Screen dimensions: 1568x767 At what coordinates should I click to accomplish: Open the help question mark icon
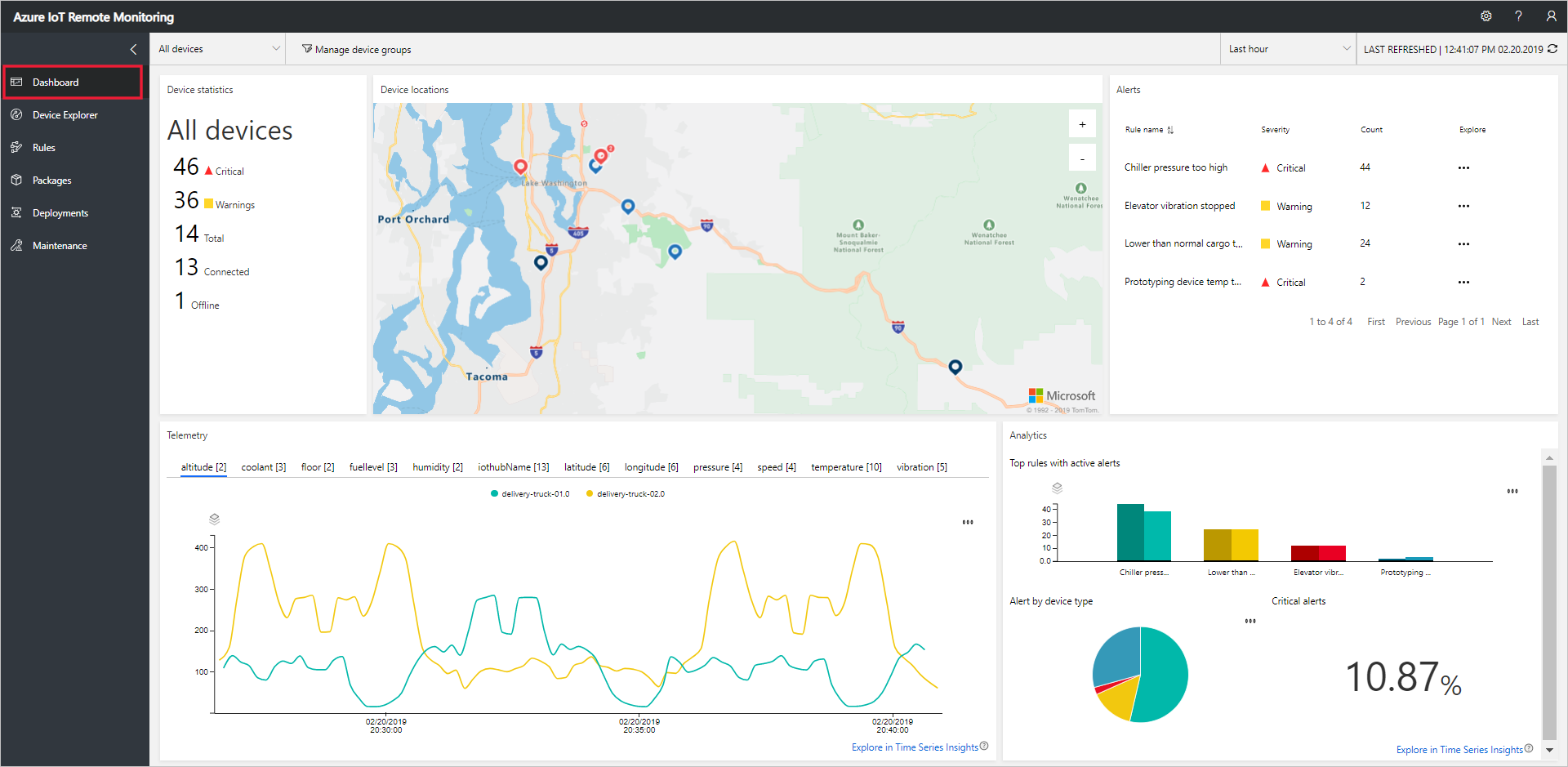(1518, 16)
